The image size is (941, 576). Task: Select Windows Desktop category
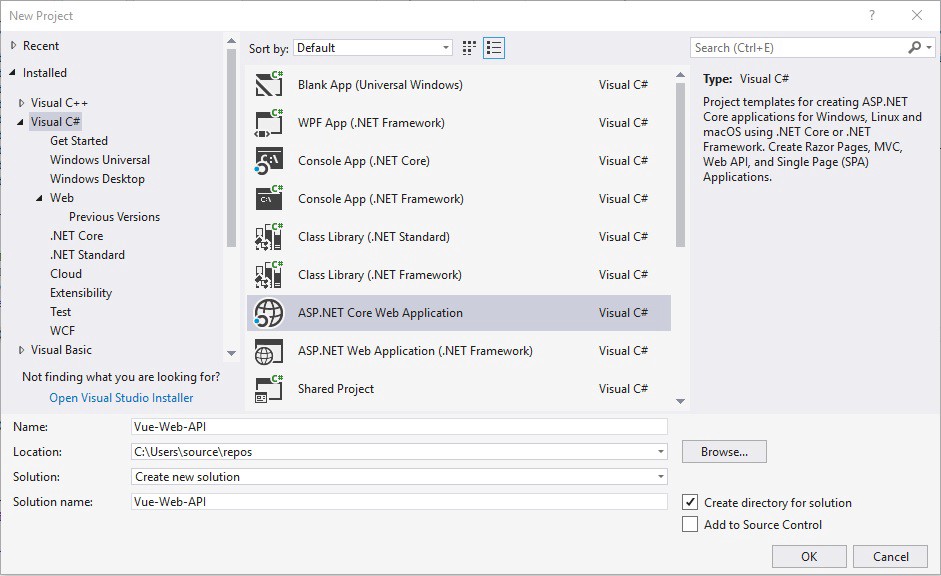pos(97,179)
